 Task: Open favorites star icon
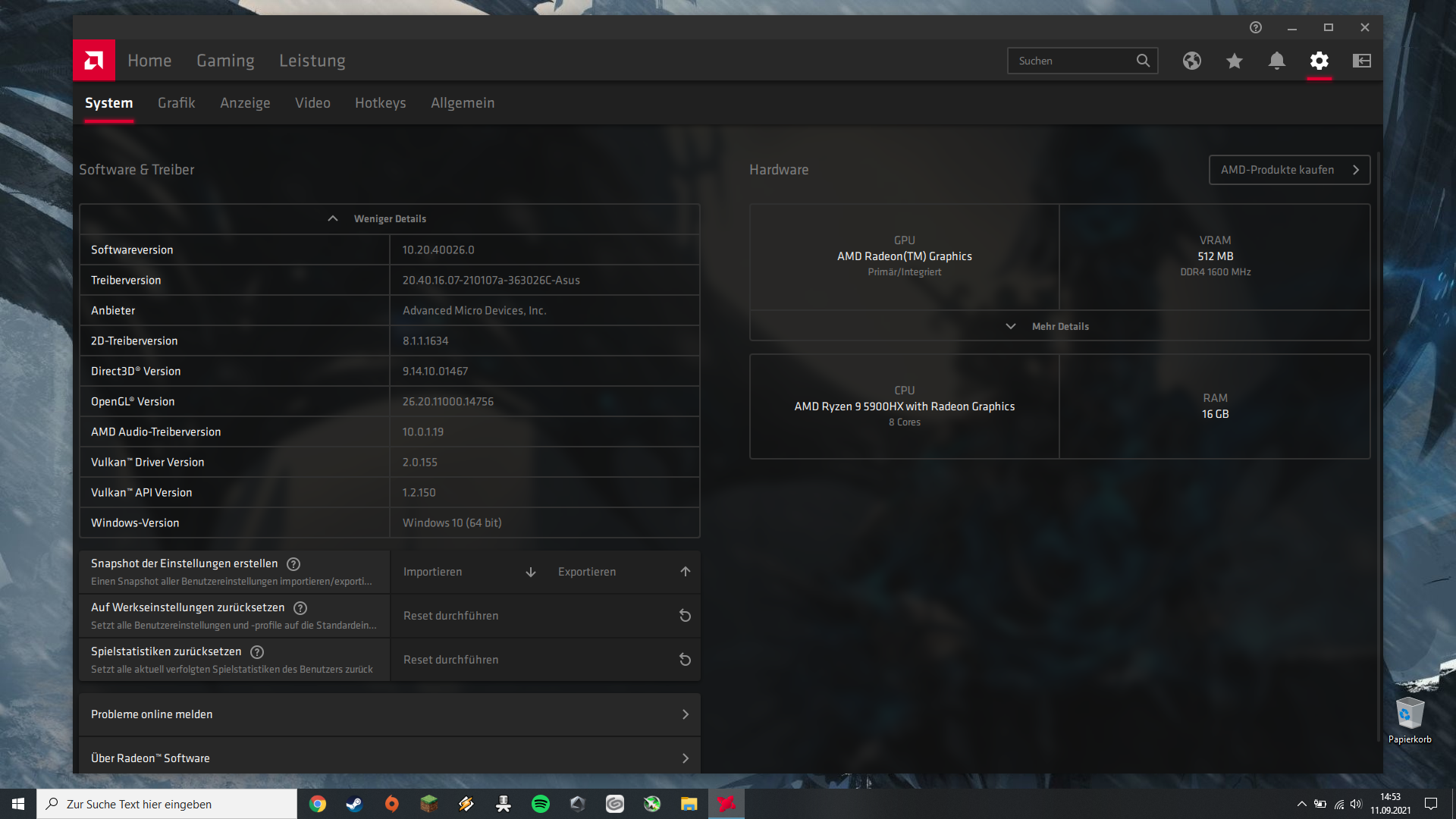coord(1235,61)
